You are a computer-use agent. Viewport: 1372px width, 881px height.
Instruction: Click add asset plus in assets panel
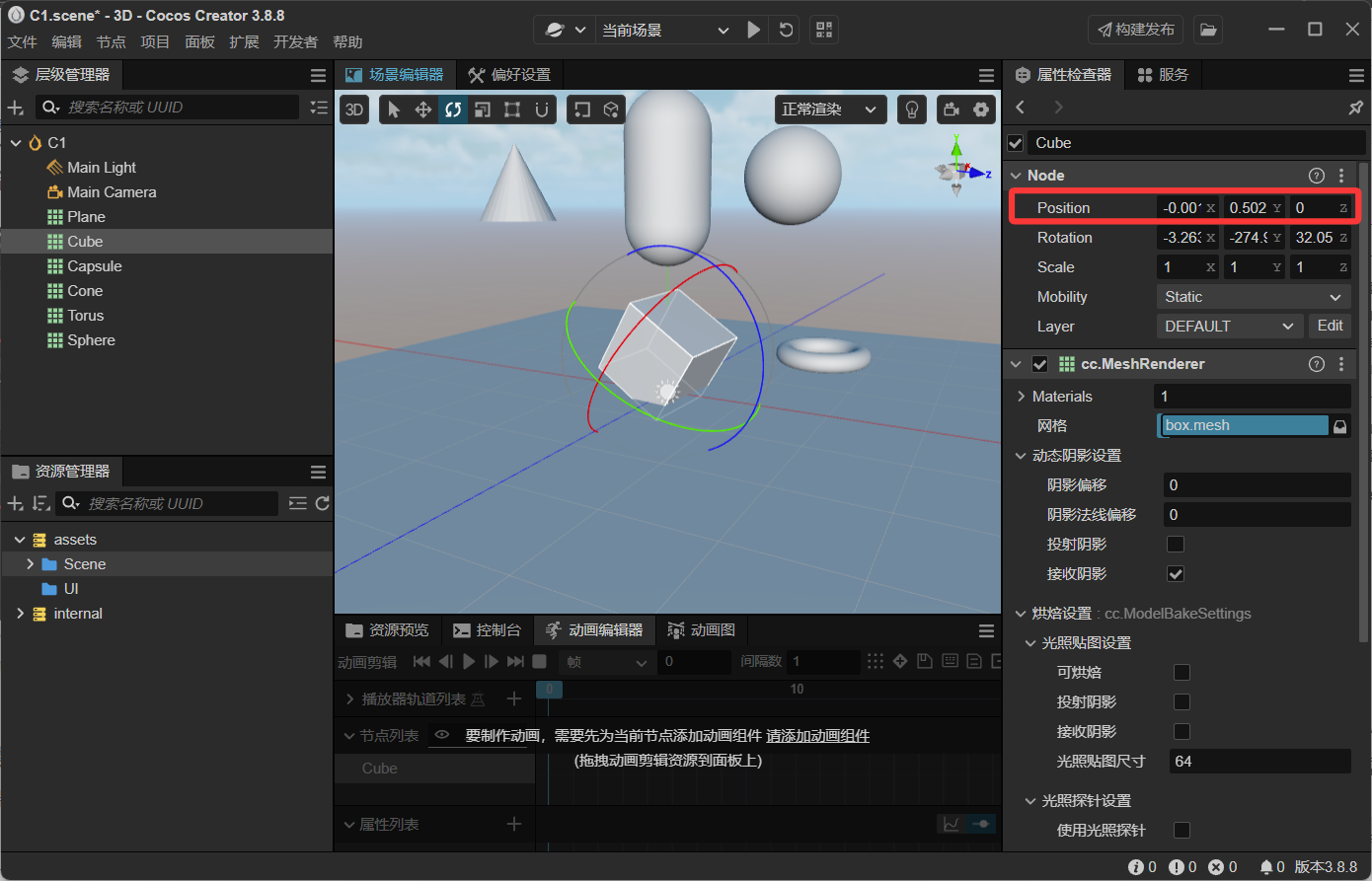[x=16, y=503]
